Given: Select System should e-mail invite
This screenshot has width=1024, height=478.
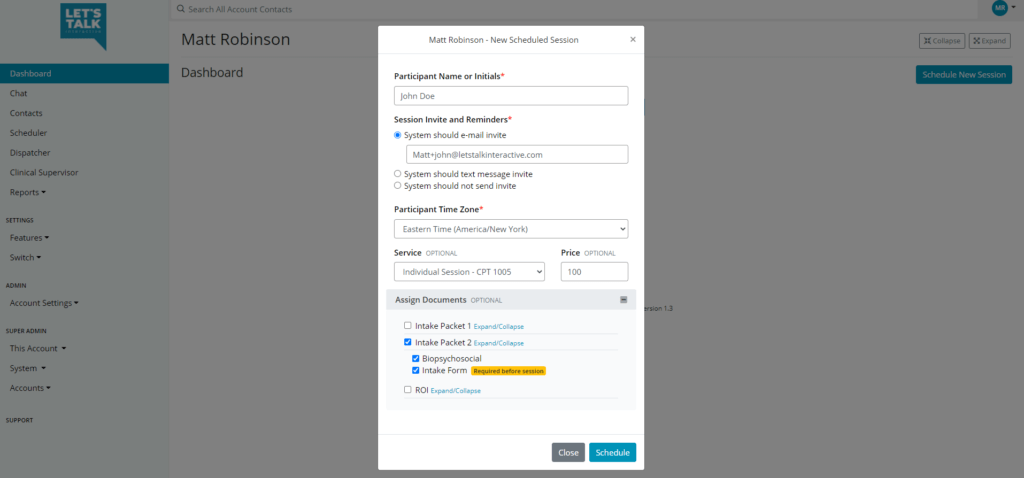Looking at the screenshot, I should 398,135.
